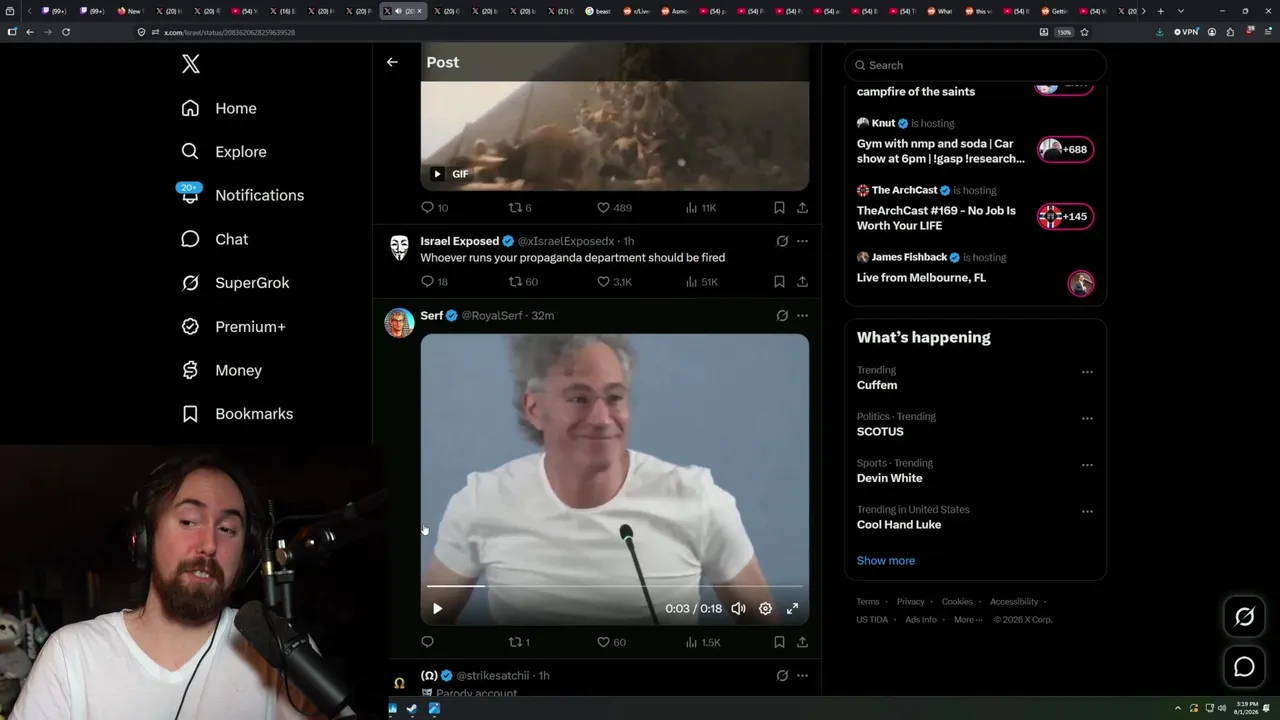Repost the GIF post with 6 reposts
Viewport: 1280px width, 720px height.
(x=520, y=208)
